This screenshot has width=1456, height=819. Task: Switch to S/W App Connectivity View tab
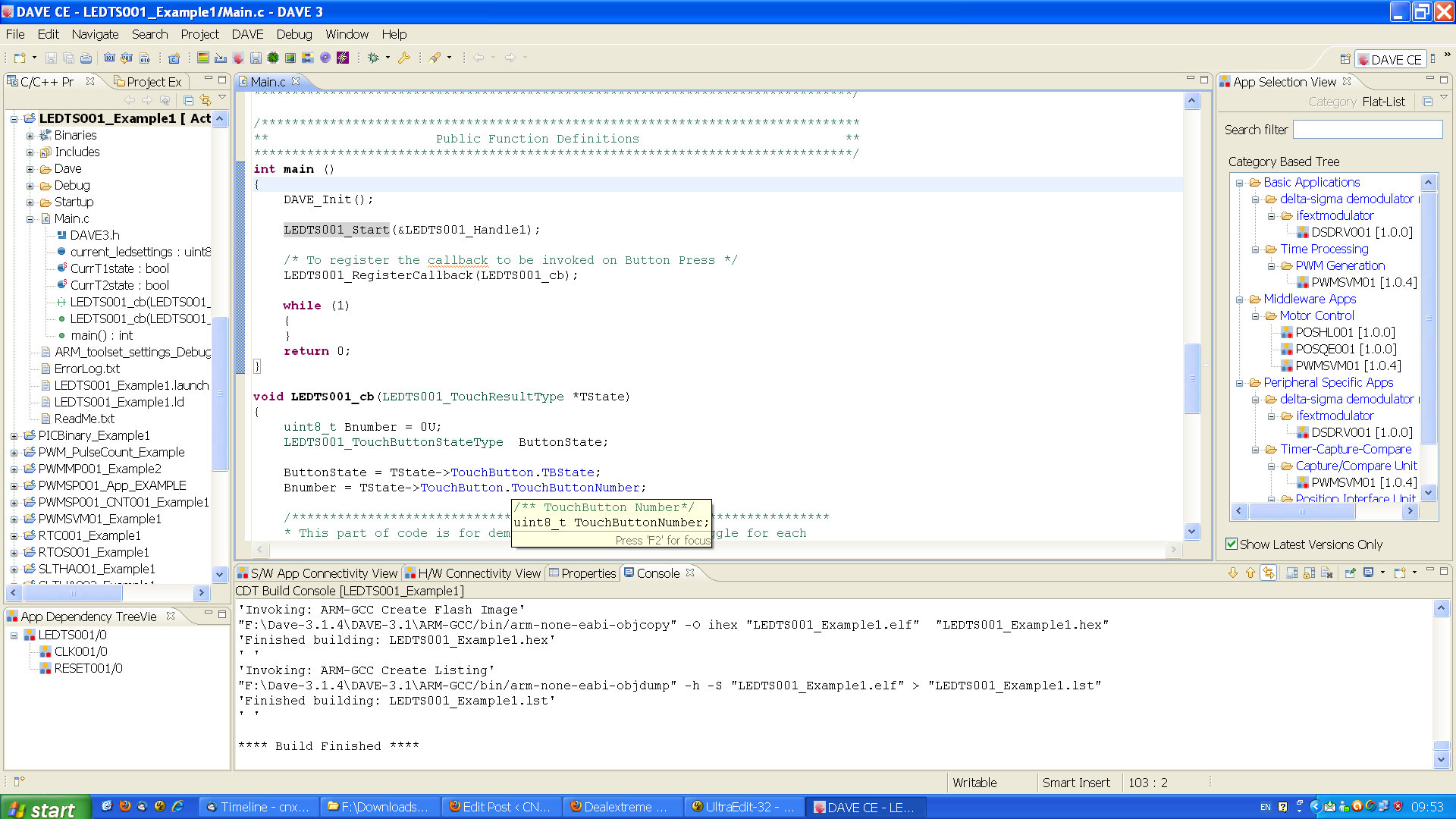point(317,573)
